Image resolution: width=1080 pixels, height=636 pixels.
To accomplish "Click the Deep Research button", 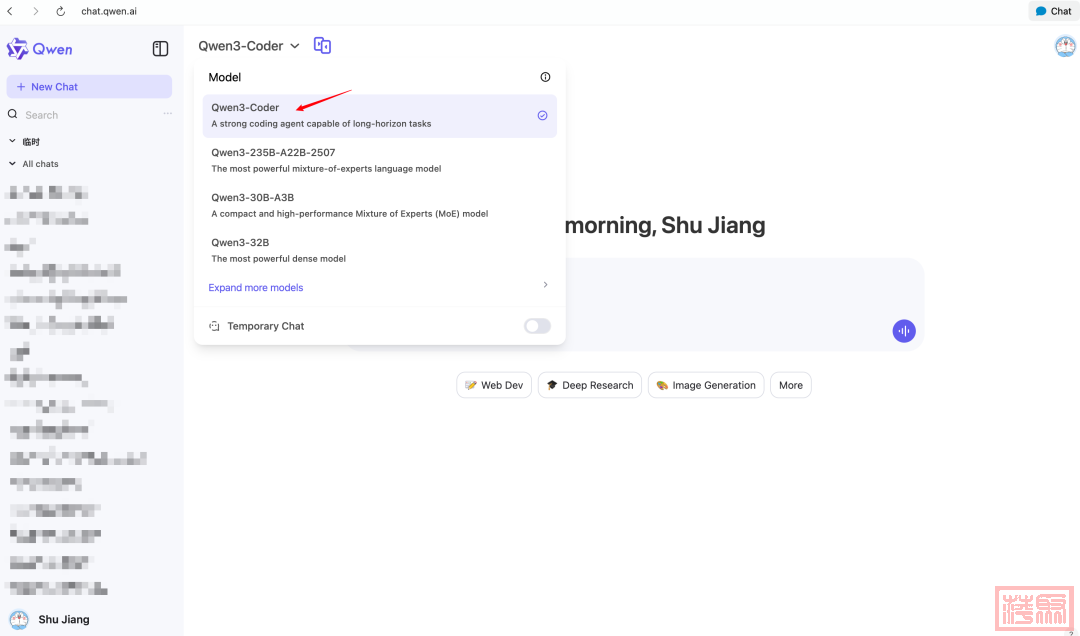I will point(590,385).
